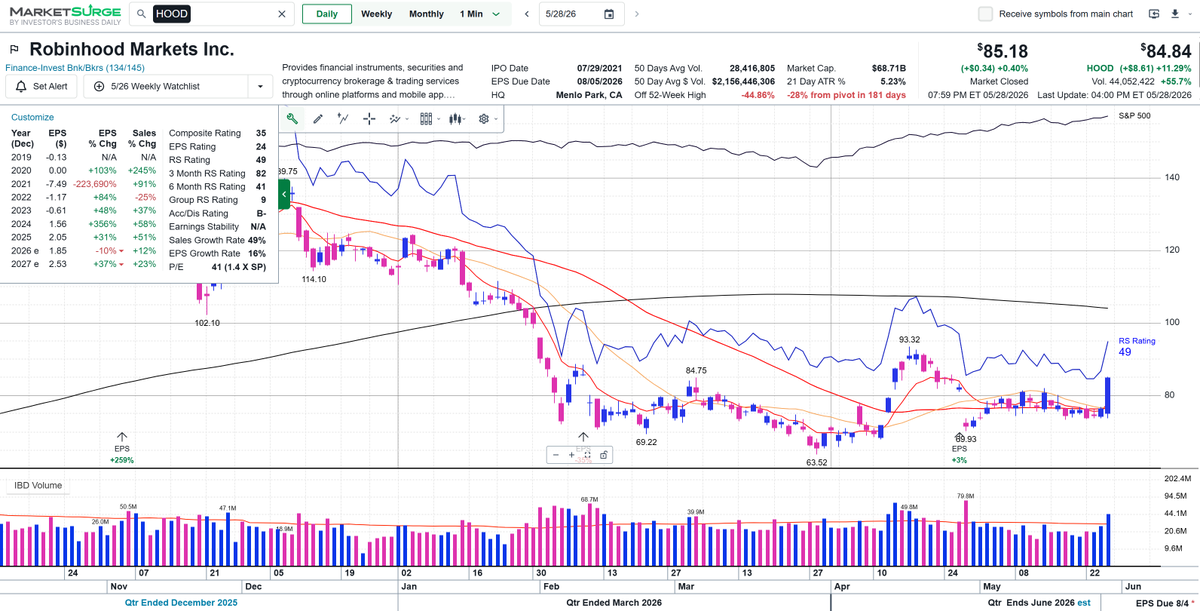Zoom in chart with plus icon
The height and width of the screenshot is (611, 1200).
(572, 455)
